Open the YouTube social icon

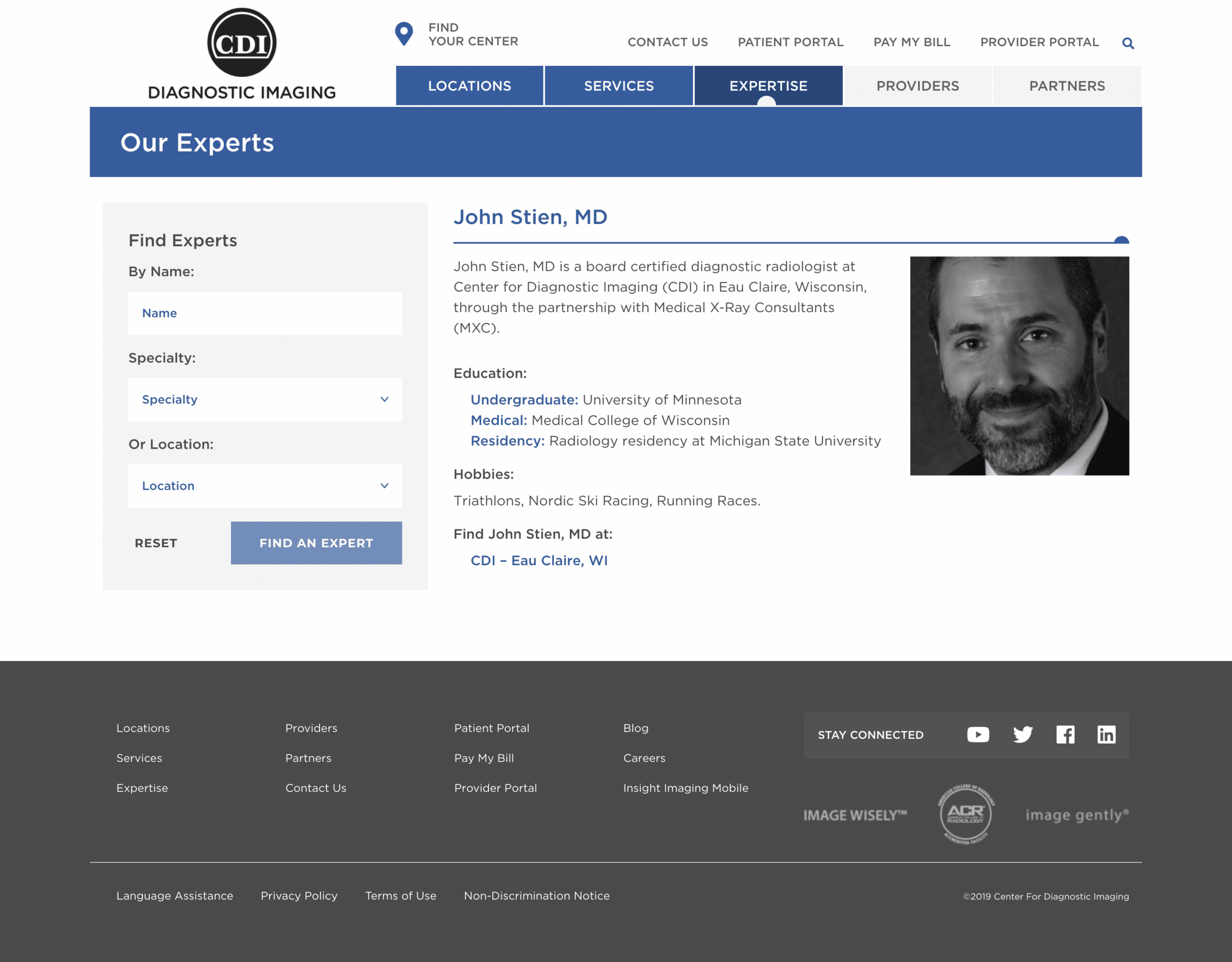click(977, 734)
